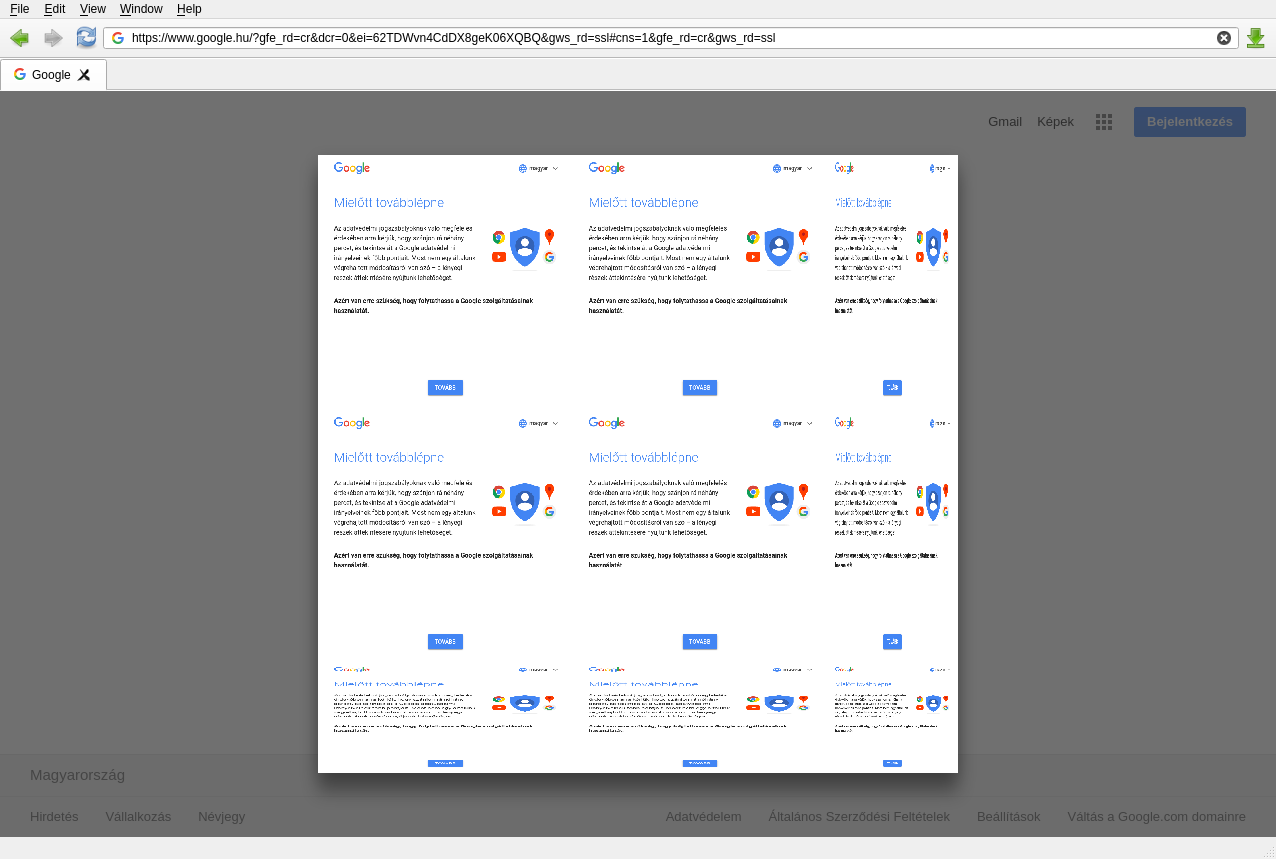Open the File menu
The height and width of the screenshot is (859, 1276).
click(19, 9)
